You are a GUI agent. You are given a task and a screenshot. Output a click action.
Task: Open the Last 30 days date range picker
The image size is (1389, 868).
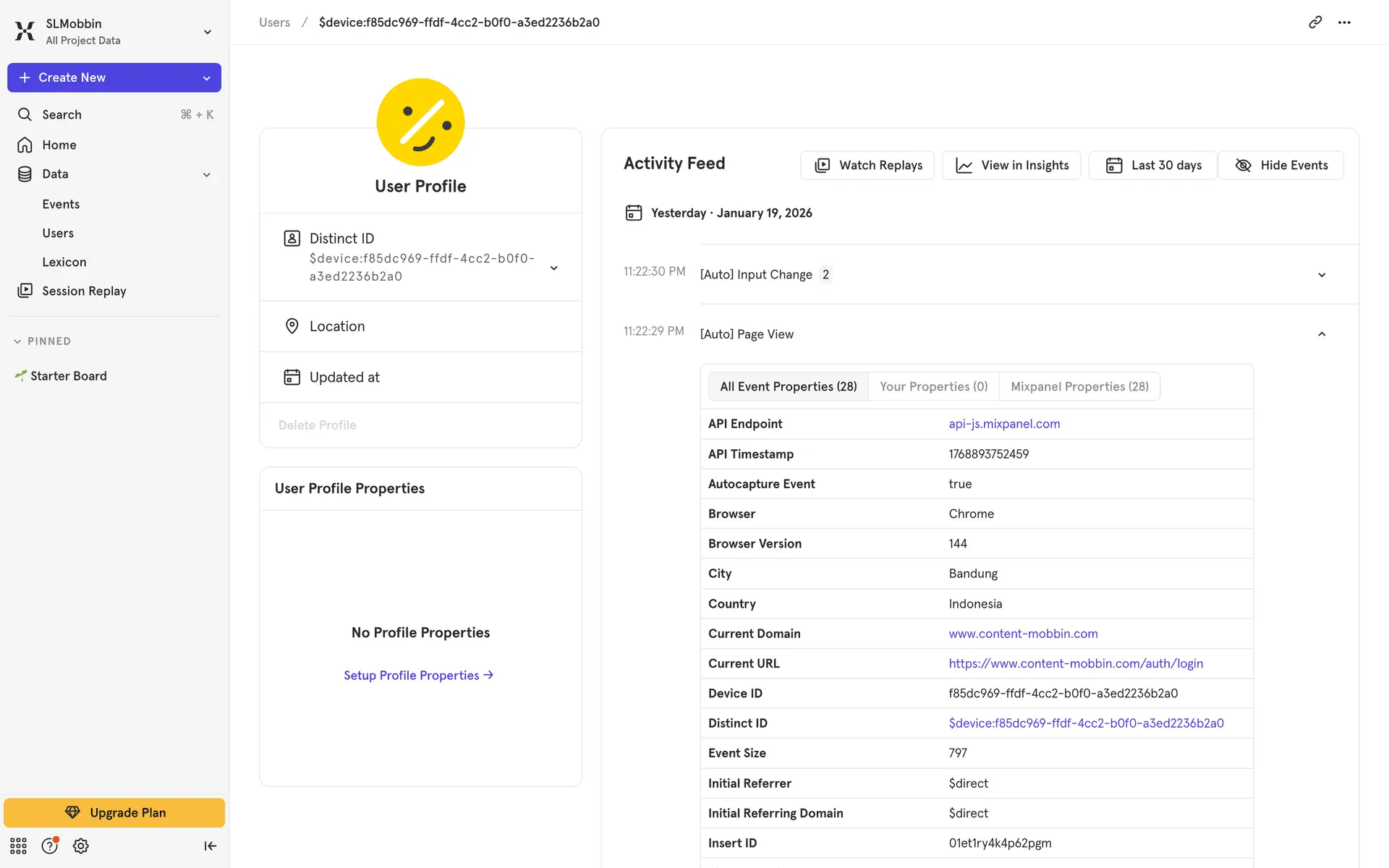tap(1153, 165)
